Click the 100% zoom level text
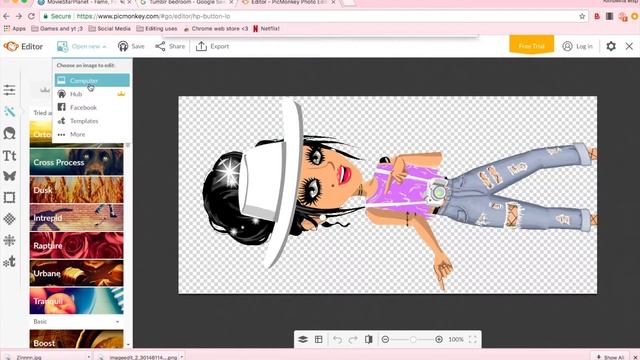Viewport: 640px width, 360px height. pos(456,340)
